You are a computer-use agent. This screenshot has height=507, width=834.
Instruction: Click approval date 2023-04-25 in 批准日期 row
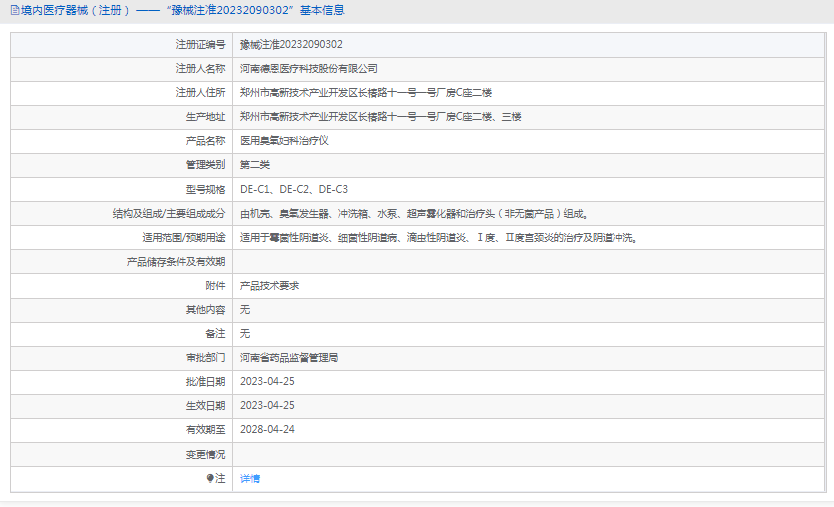[268, 382]
